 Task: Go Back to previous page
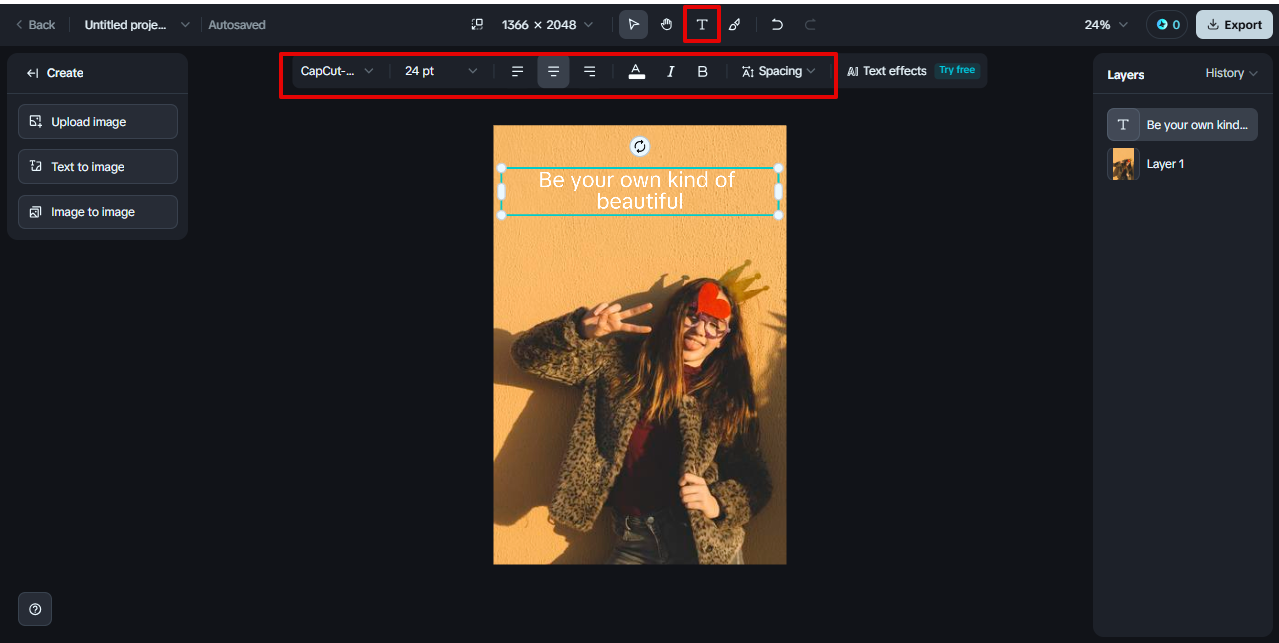[x=35, y=24]
